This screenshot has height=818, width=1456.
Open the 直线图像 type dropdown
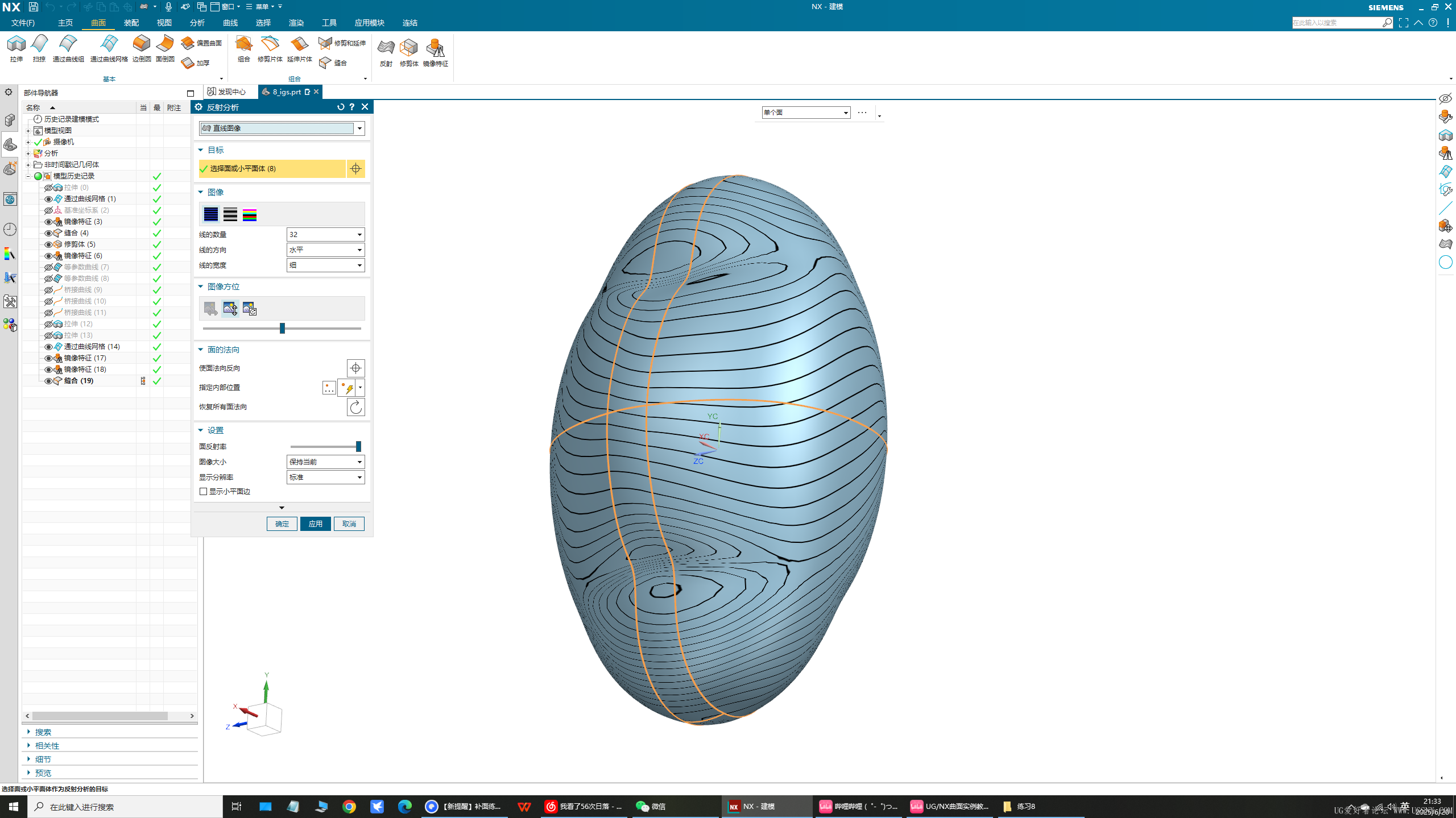click(x=282, y=128)
